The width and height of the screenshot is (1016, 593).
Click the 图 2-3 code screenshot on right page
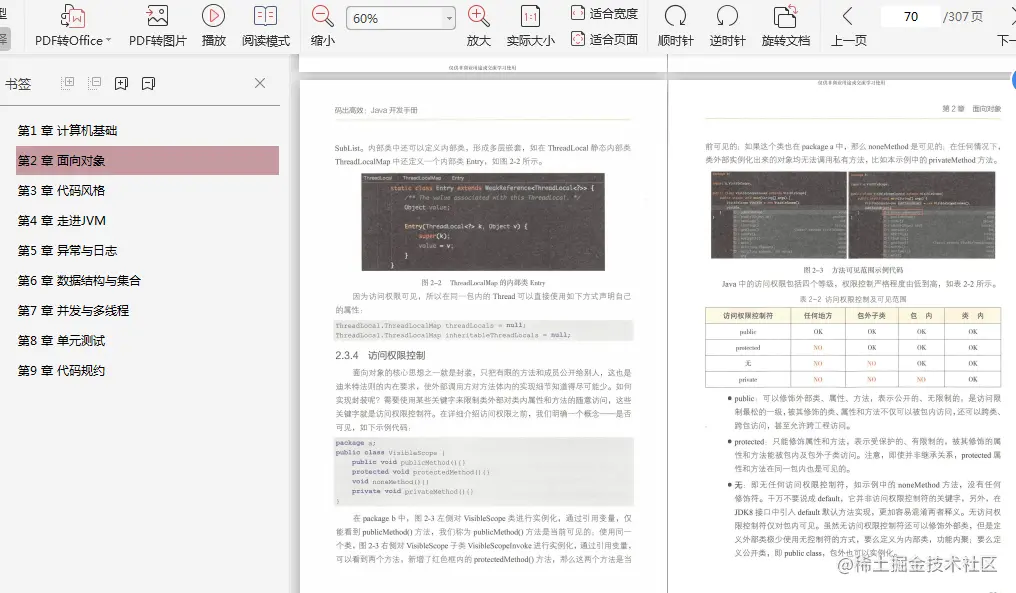pos(853,215)
